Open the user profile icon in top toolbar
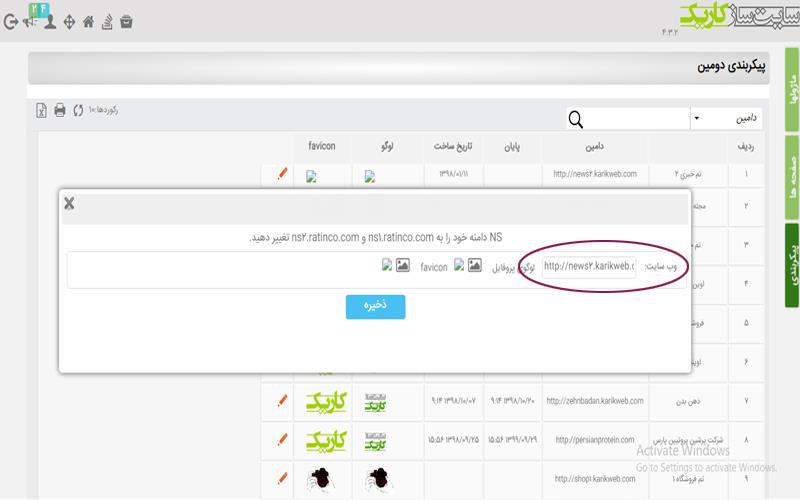The width and height of the screenshot is (800, 500). (50, 22)
